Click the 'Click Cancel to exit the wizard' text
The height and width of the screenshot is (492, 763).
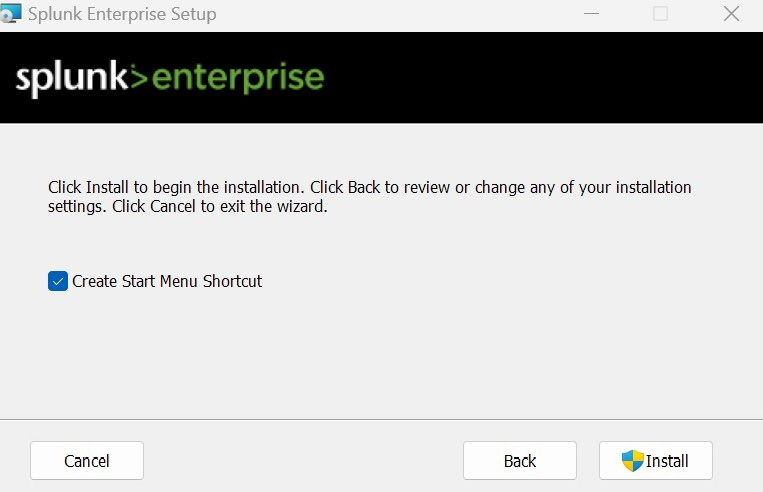pos(219,206)
